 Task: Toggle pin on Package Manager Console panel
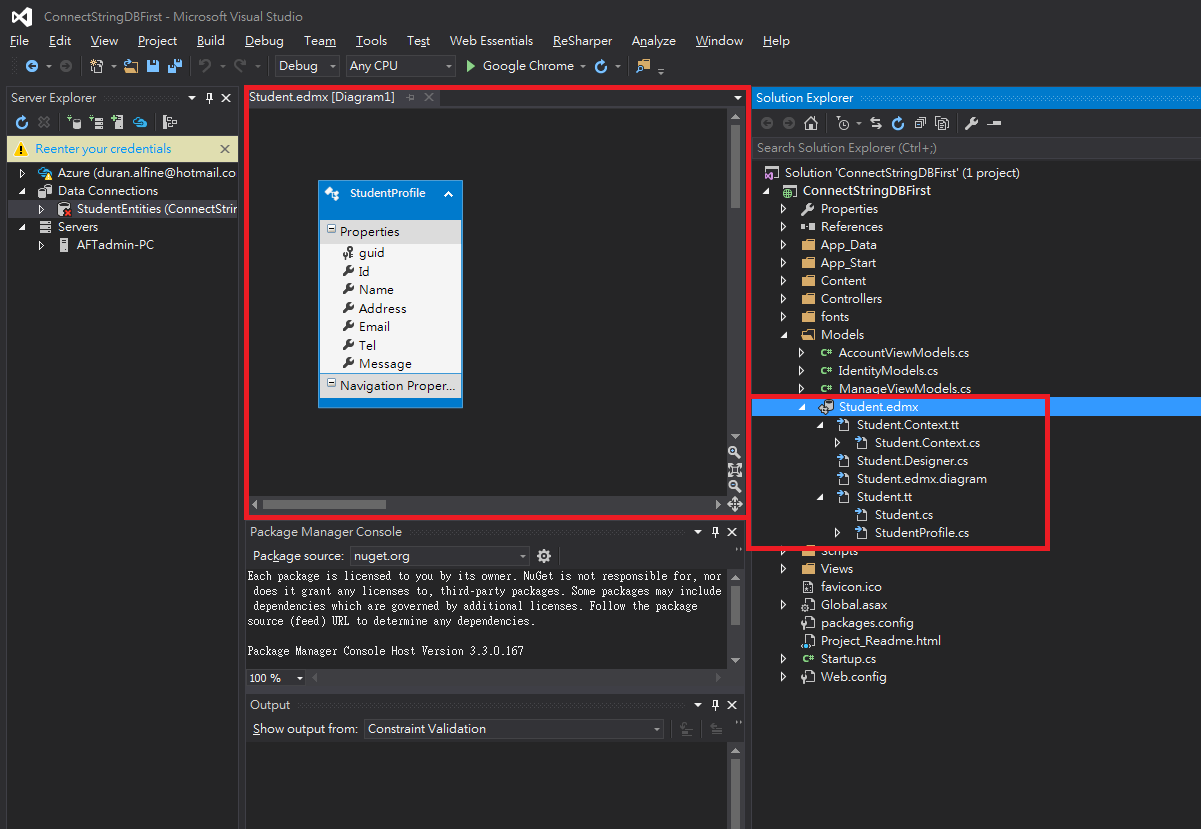tap(716, 532)
